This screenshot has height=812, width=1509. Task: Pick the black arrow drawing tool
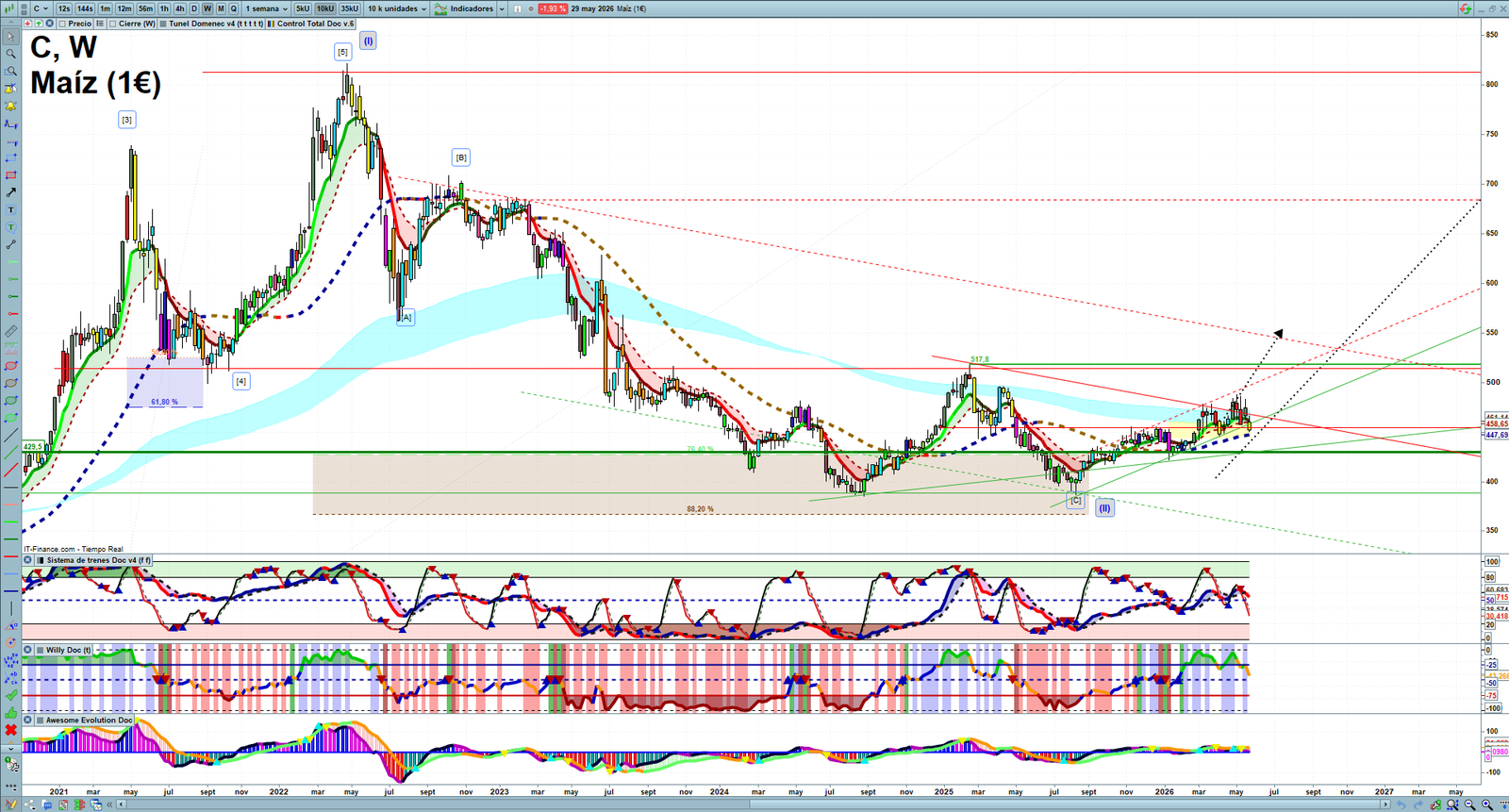(10, 192)
